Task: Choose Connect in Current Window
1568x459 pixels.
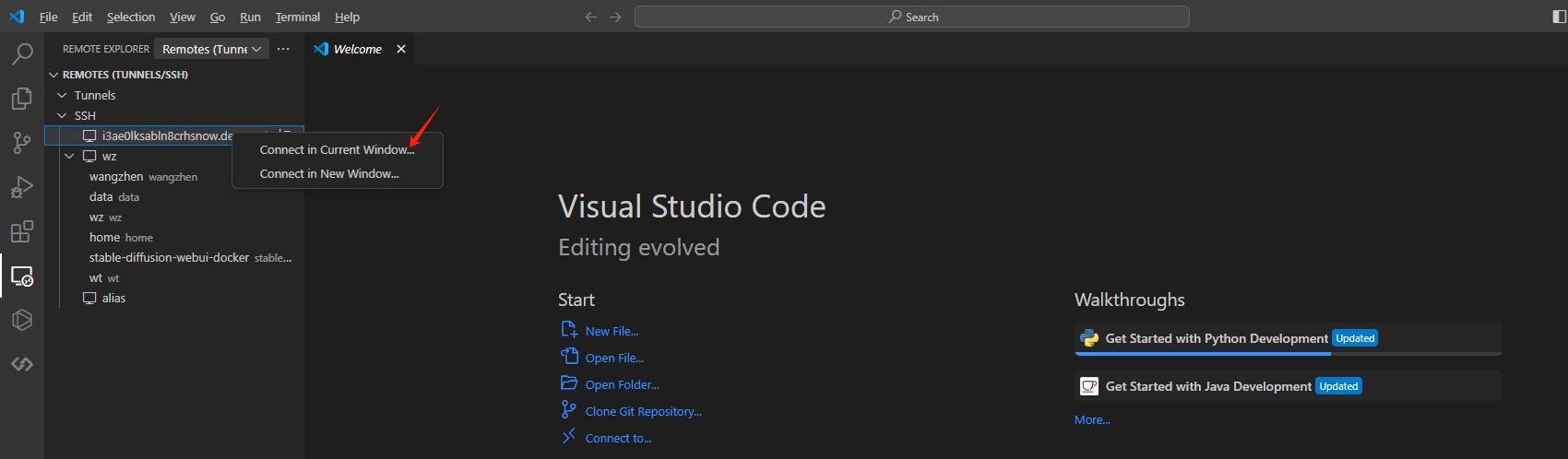Action: (338, 149)
